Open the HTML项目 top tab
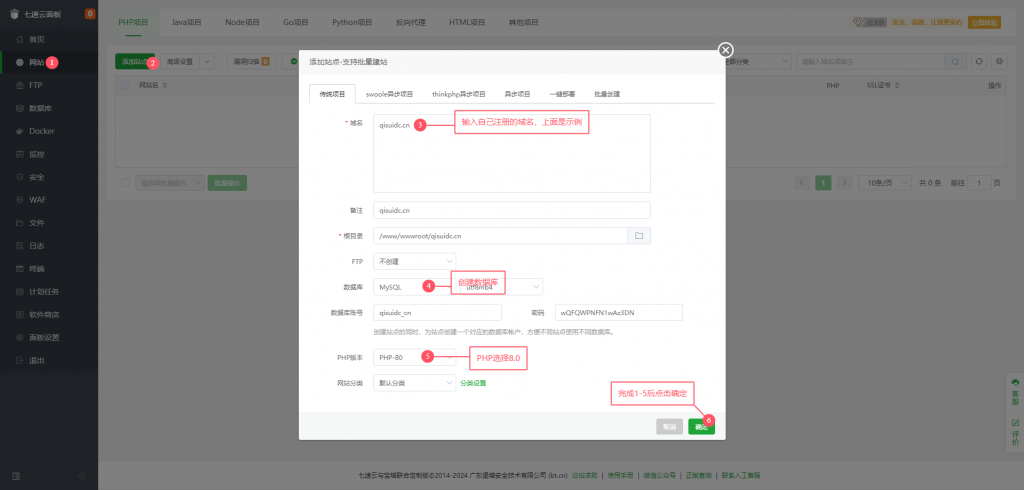This screenshot has height=490, width=1024. point(467,22)
